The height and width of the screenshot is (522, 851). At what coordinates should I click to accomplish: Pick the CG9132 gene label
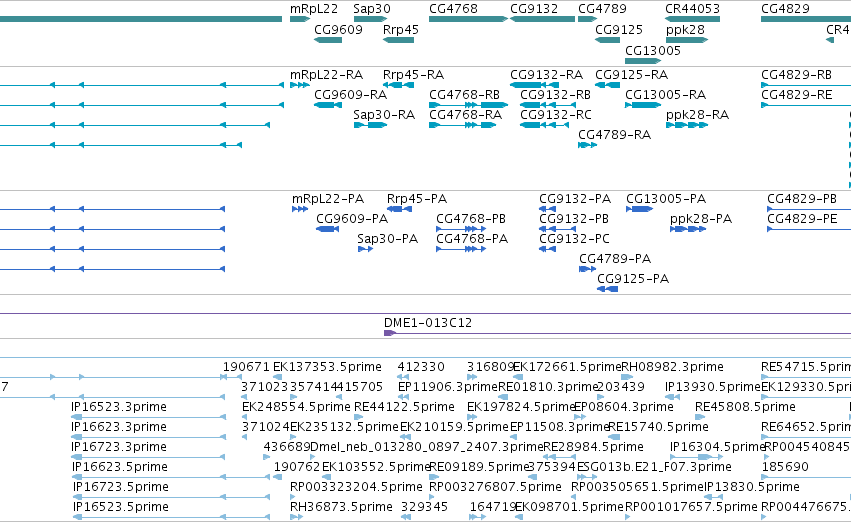(534, 9)
